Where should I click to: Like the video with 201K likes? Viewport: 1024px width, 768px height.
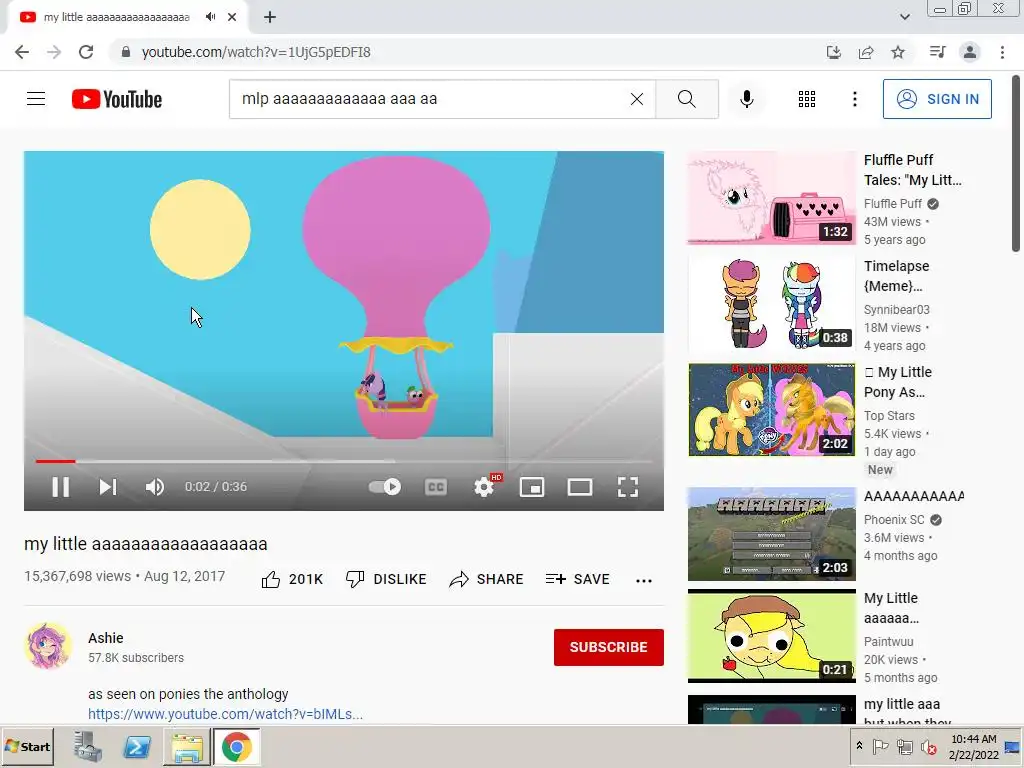point(292,579)
